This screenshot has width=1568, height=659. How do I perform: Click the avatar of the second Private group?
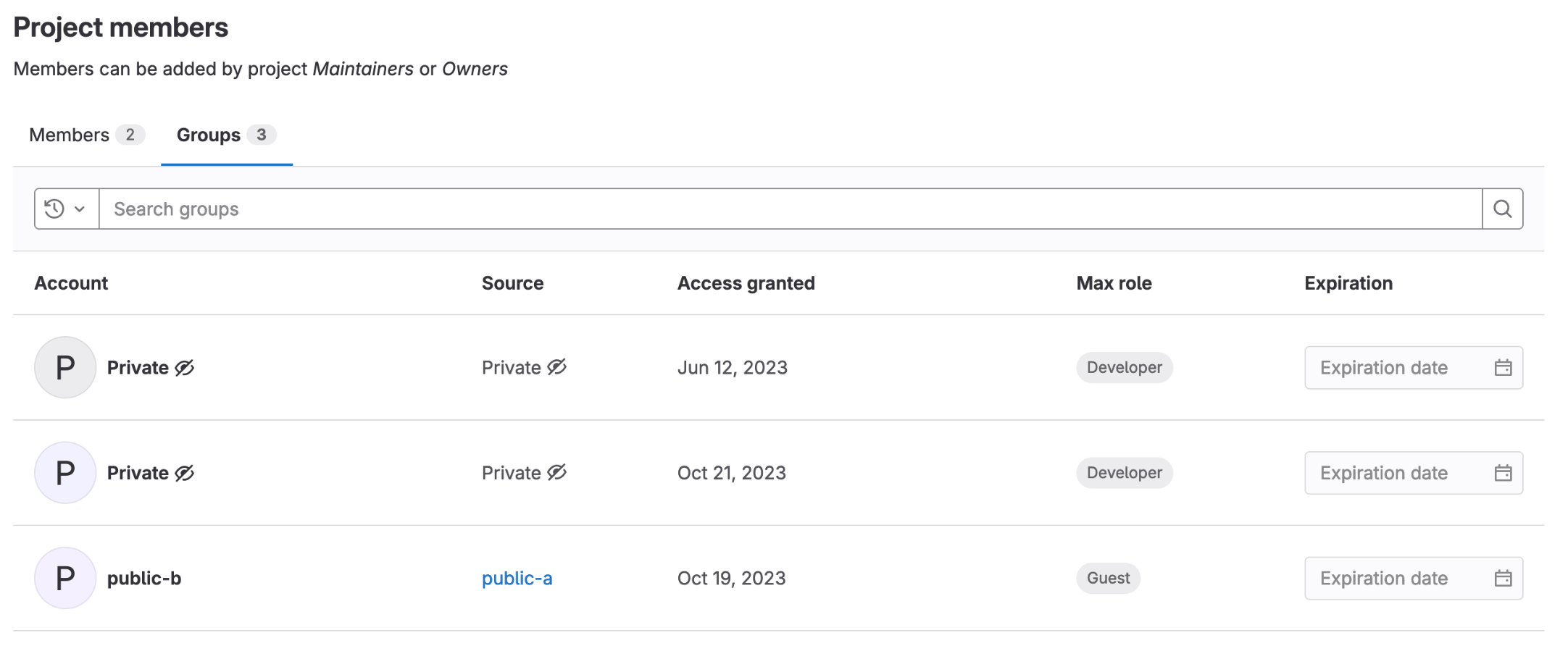coord(64,472)
